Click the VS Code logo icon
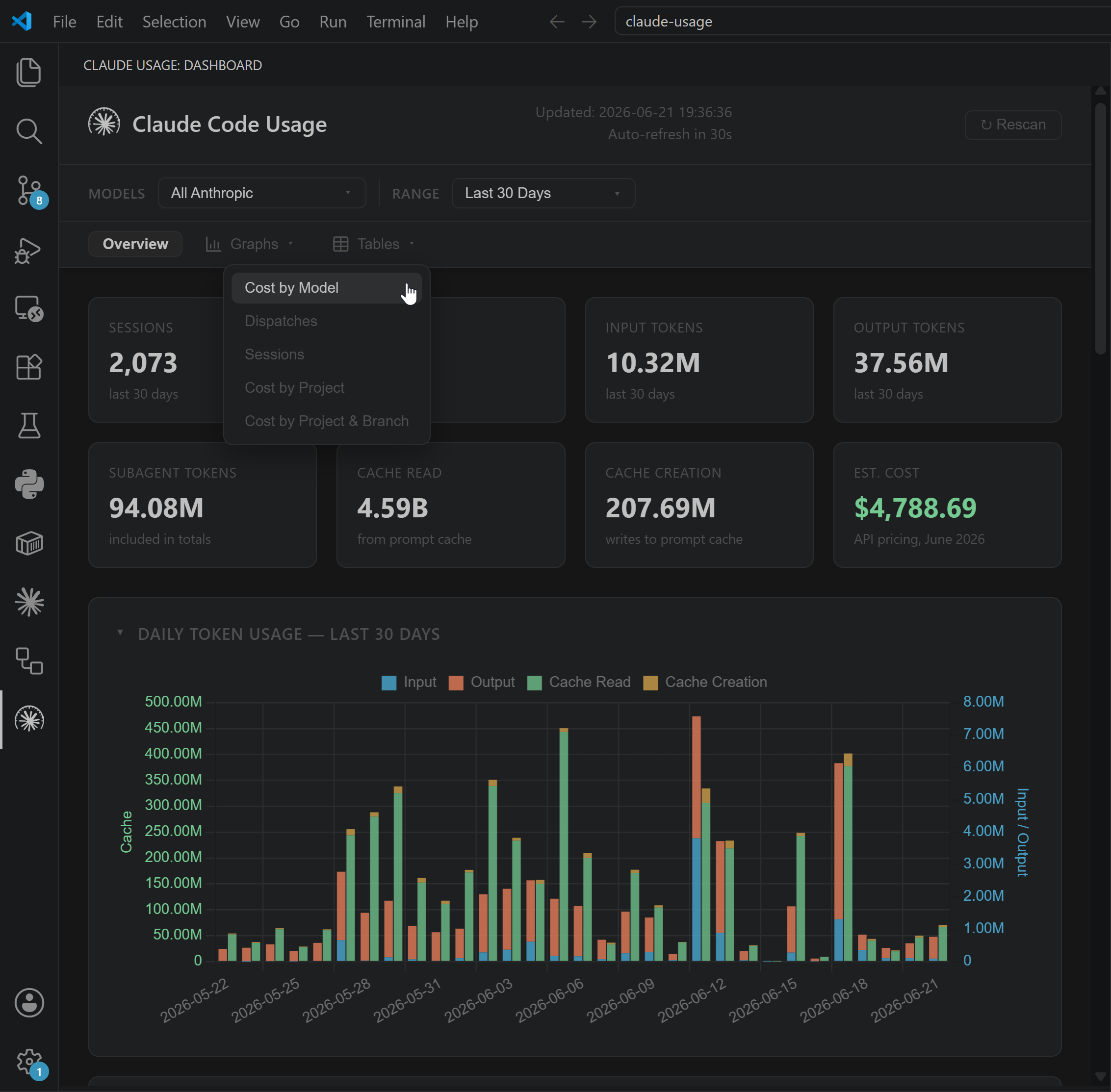Screen dimensions: 1111x1092 (x=22, y=22)
